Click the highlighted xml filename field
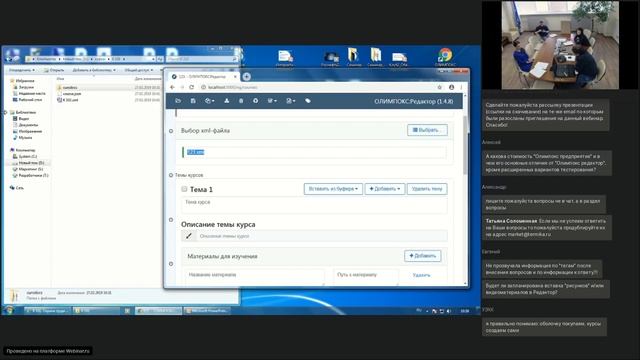 pyautogui.click(x=314, y=152)
